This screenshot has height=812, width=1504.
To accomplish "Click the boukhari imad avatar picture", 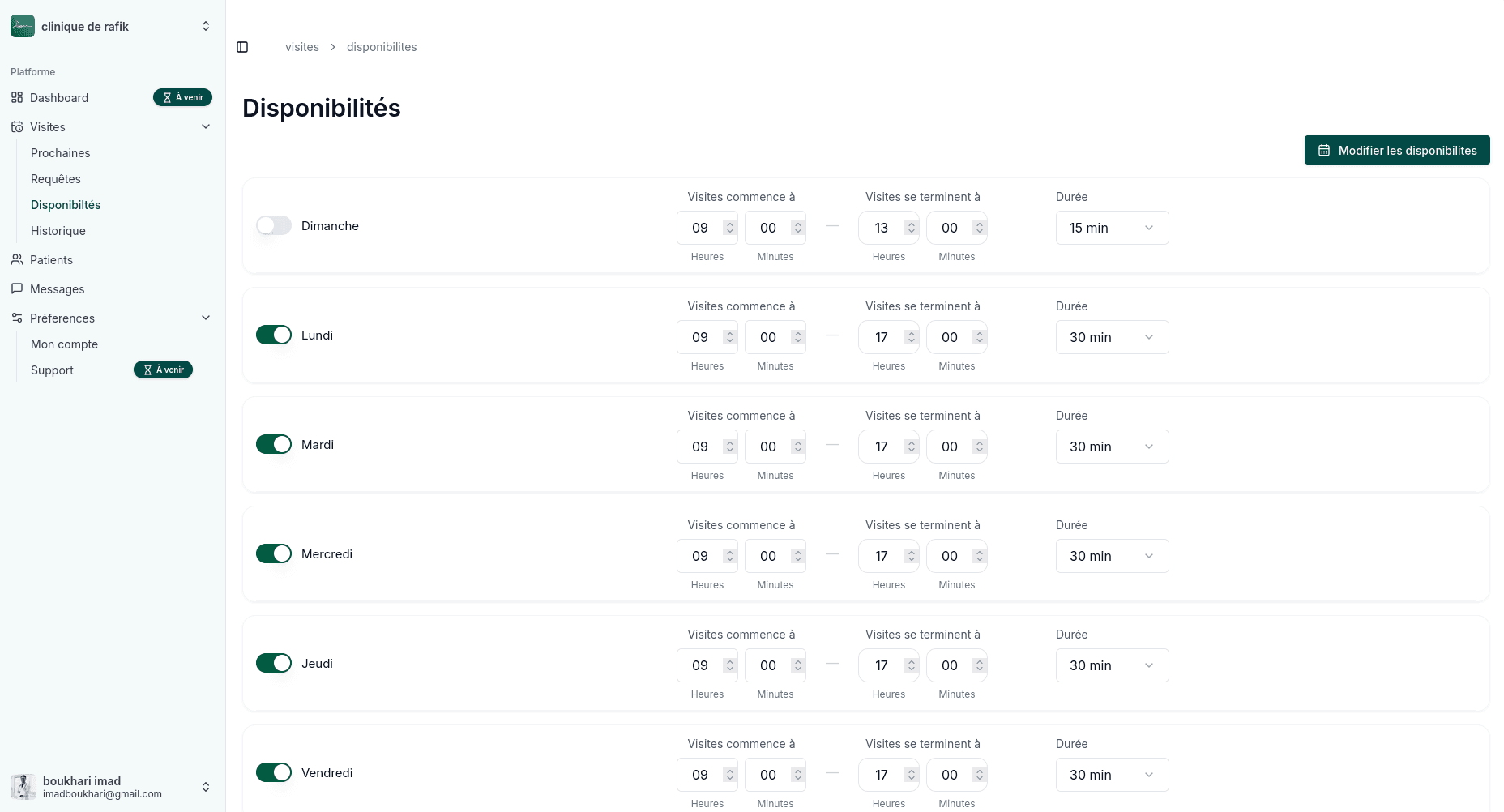I will pyautogui.click(x=23, y=787).
